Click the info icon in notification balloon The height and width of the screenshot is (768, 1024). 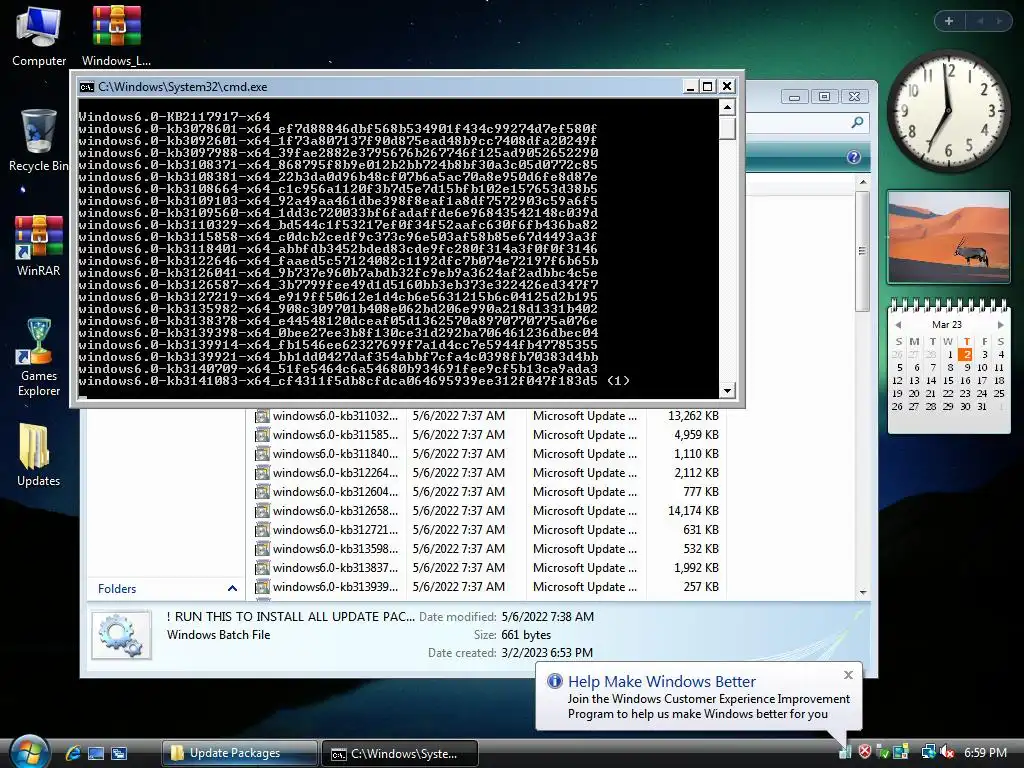[x=555, y=681]
